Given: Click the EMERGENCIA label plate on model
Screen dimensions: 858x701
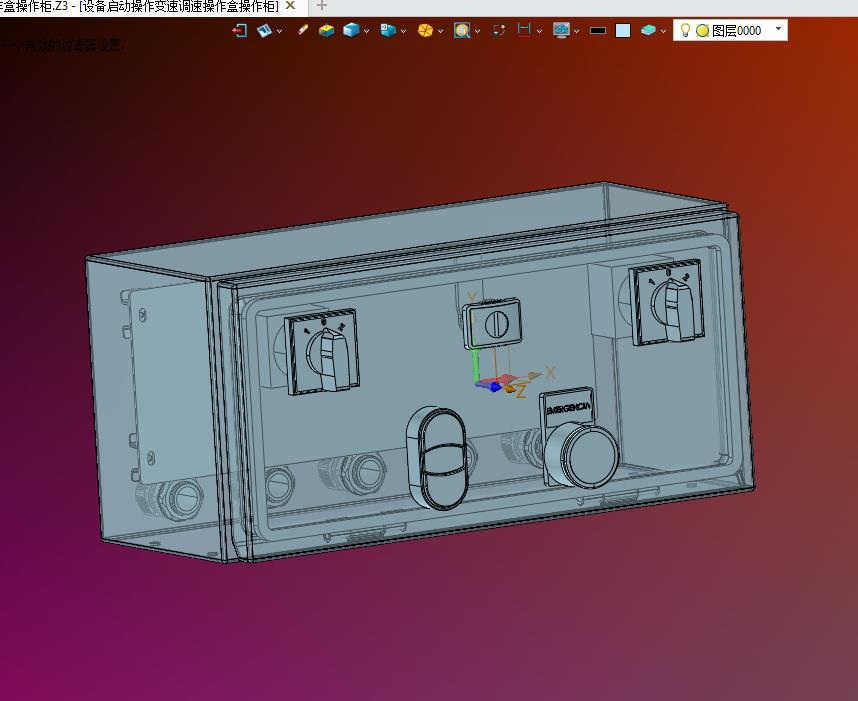Looking at the screenshot, I should click(567, 408).
